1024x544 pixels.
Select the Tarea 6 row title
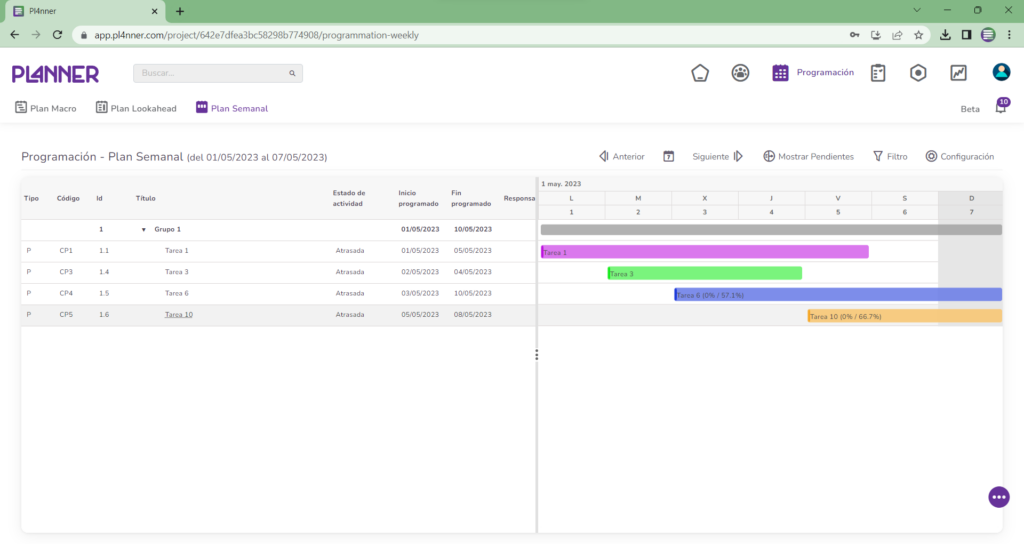(x=176, y=293)
